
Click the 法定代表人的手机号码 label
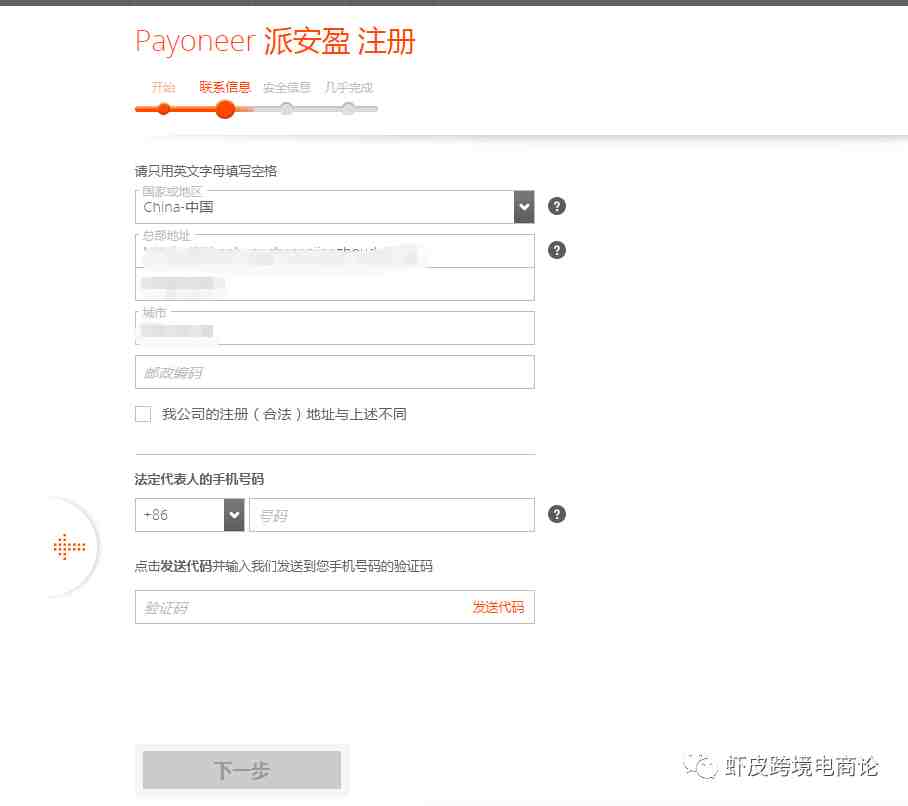tap(199, 479)
